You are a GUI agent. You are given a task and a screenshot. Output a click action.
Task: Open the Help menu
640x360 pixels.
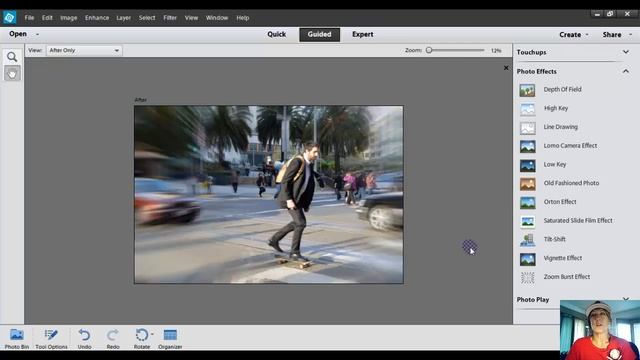[x=243, y=18]
